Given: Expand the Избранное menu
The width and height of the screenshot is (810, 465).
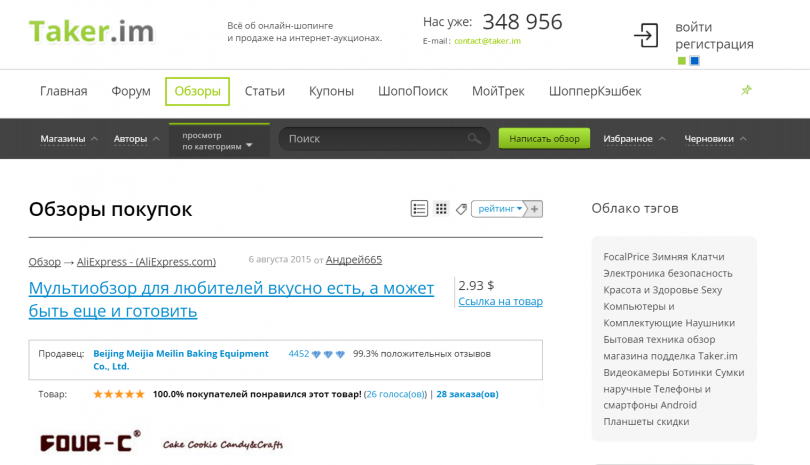Looking at the screenshot, I should [x=633, y=139].
